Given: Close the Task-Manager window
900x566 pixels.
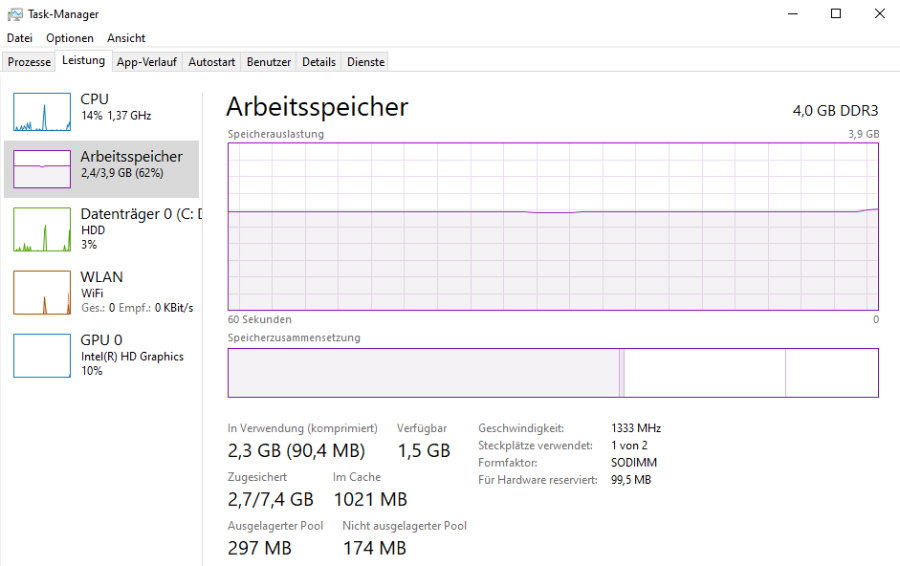Looking at the screenshot, I should [879, 14].
